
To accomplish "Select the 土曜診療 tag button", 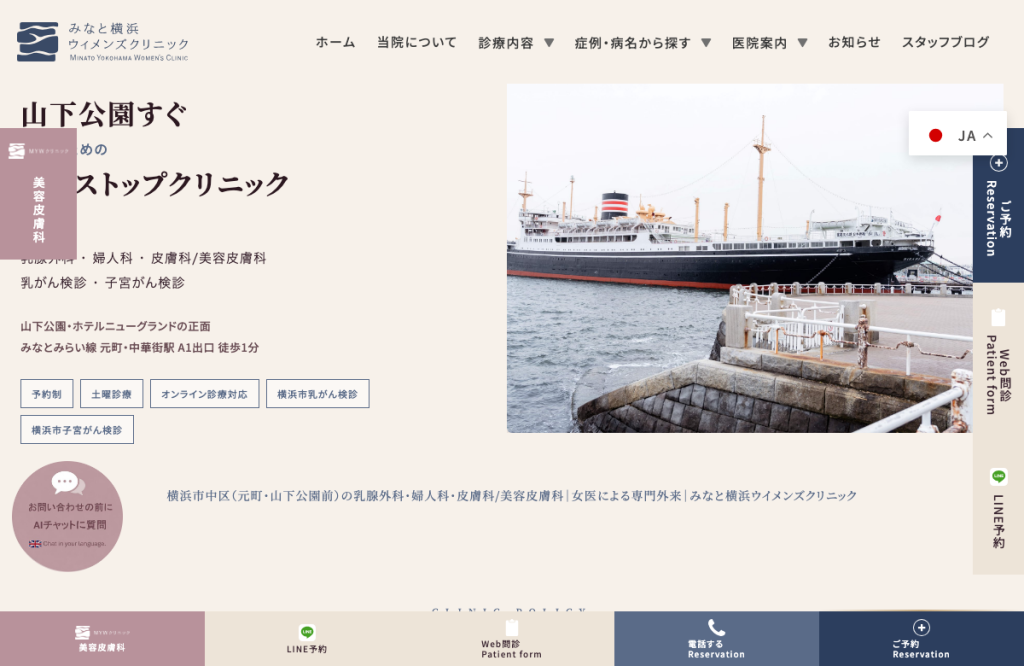I will point(112,394).
